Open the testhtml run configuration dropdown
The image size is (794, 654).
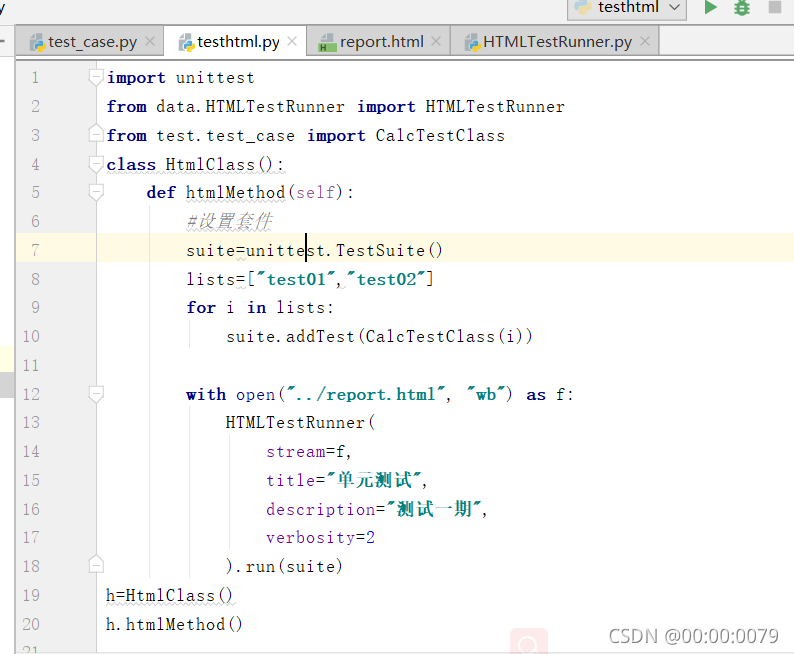(627, 8)
